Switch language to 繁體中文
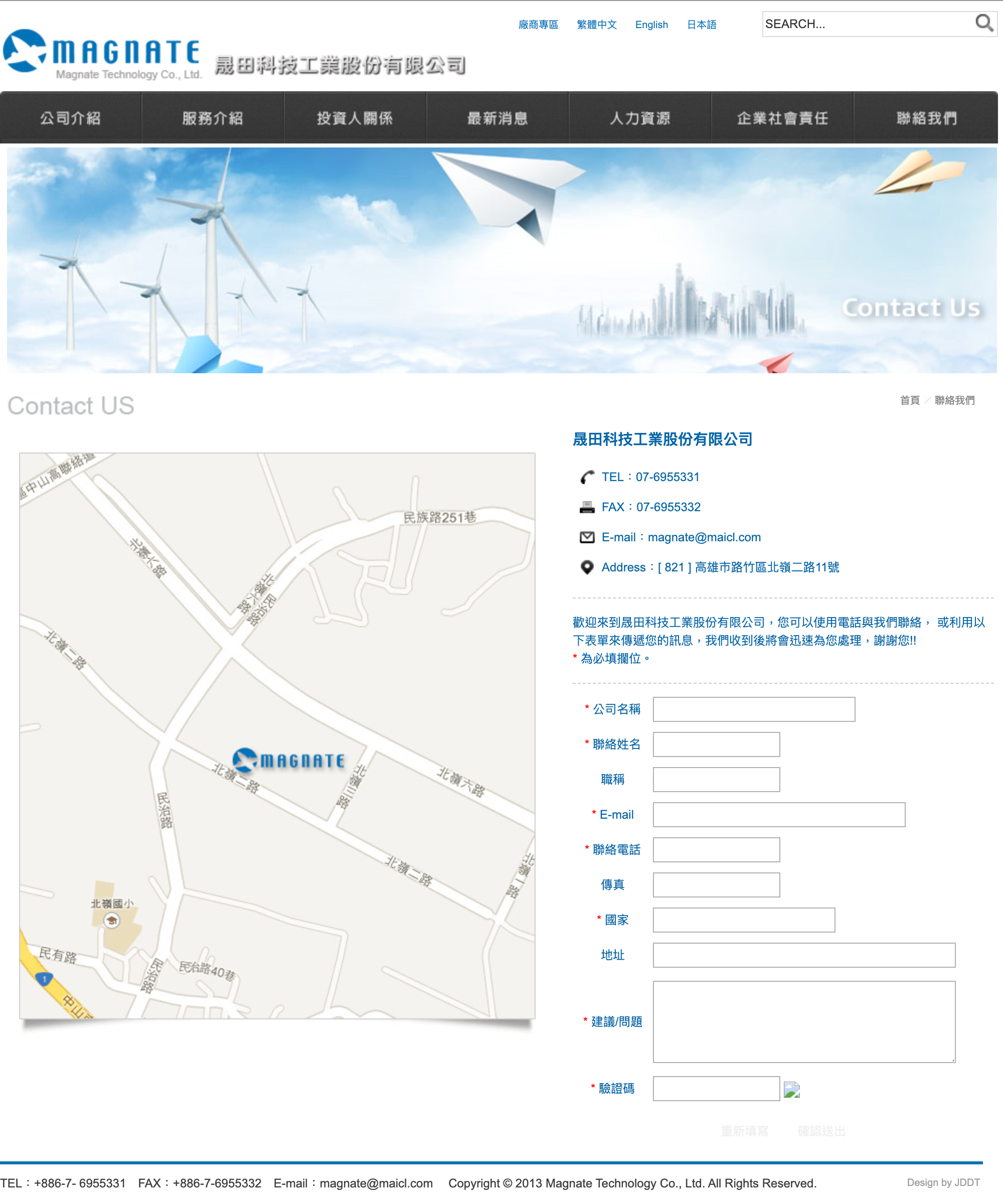This screenshot has height=1204, width=1003. click(597, 25)
